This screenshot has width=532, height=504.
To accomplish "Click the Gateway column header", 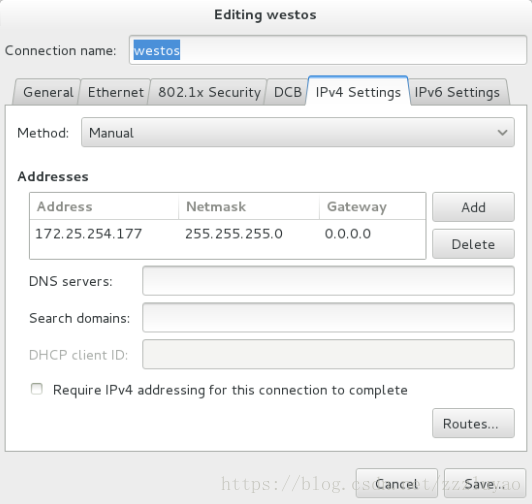I will (372, 206).
